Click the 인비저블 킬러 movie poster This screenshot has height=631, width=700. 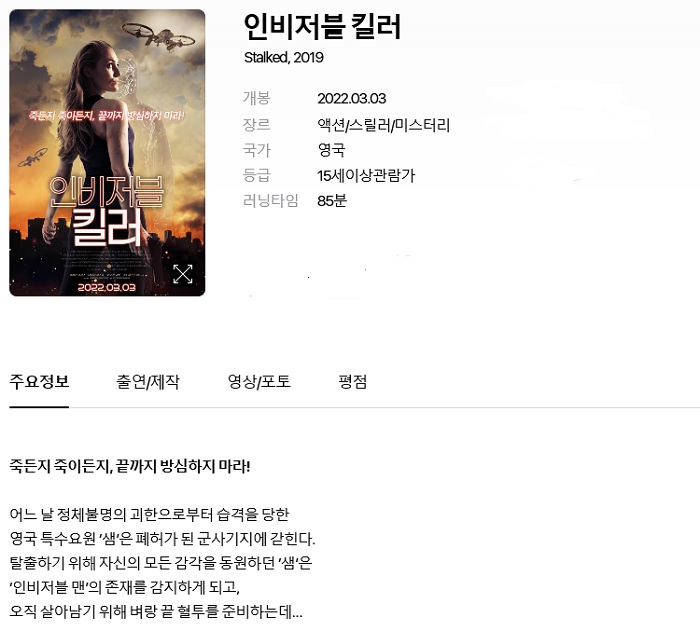107,153
